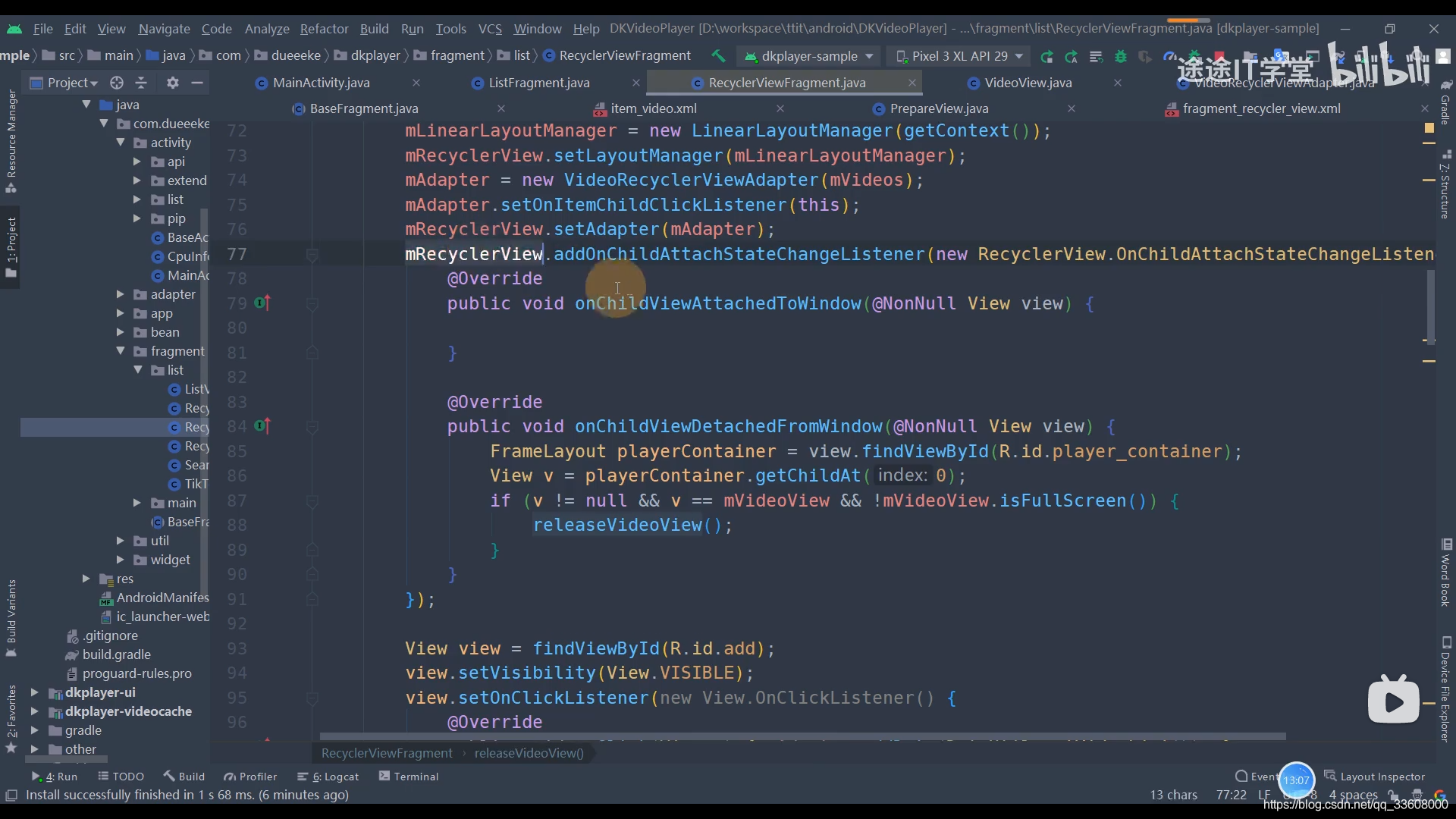
Task: Toggle the read-only lock icon in status bar
Action: pyautogui.click(x=1393, y=795)
